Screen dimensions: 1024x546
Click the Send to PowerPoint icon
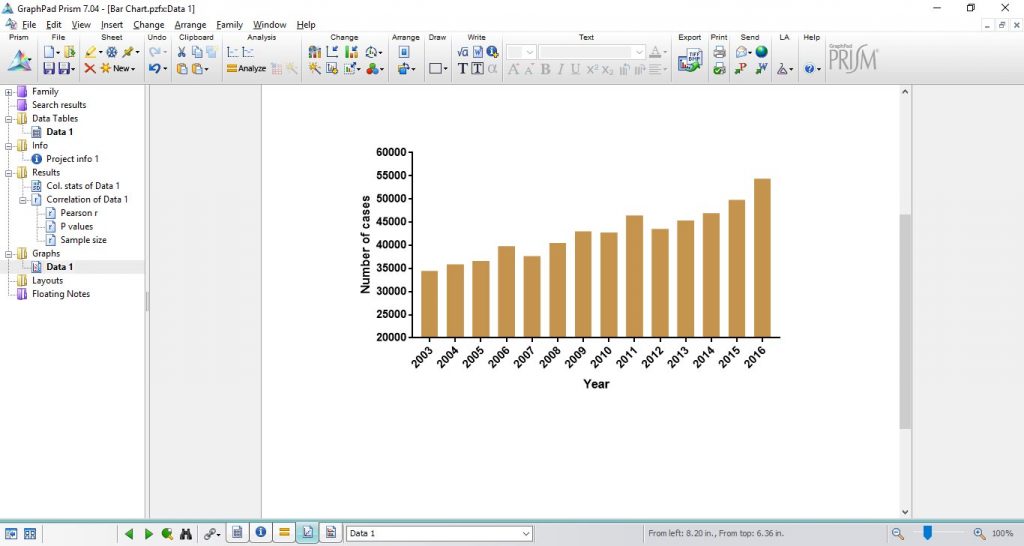[x=742, y=69]
